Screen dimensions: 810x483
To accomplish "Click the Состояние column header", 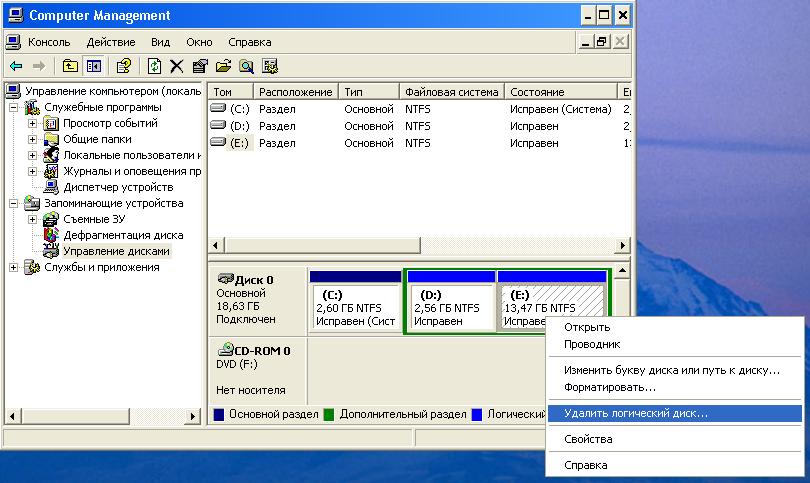I will [x=560, y=91].
